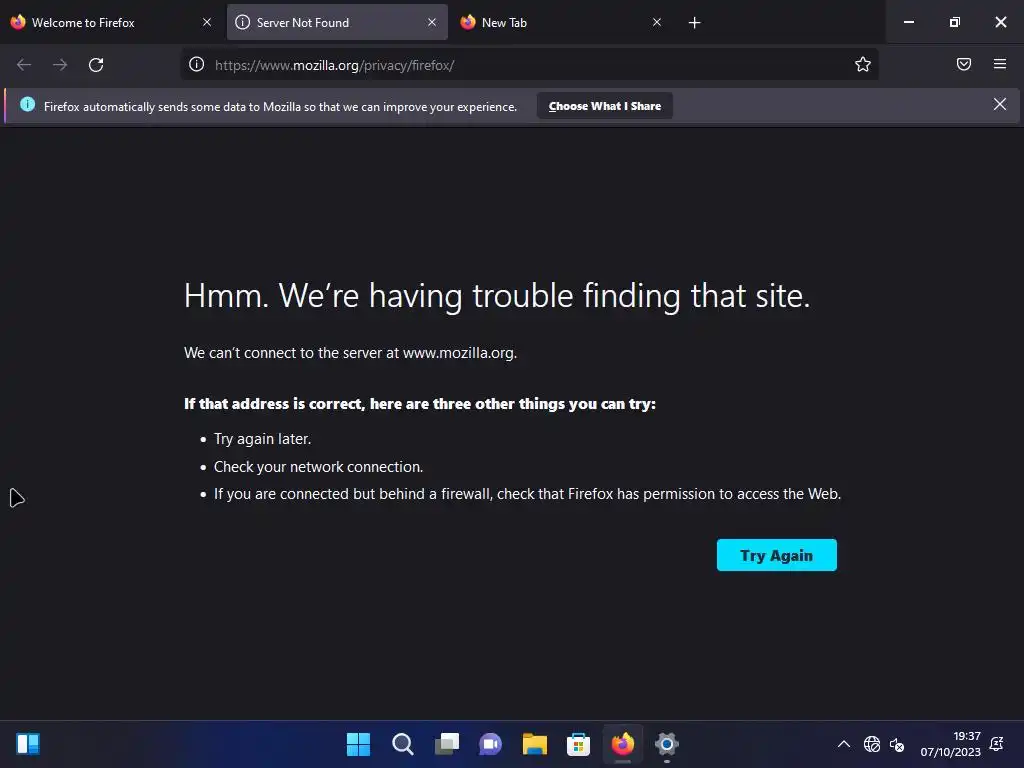Image resolution: width=1024 pixels, height=768 pixels.
Task: Click the Back navigation arrow
Action: coord(24,65)
